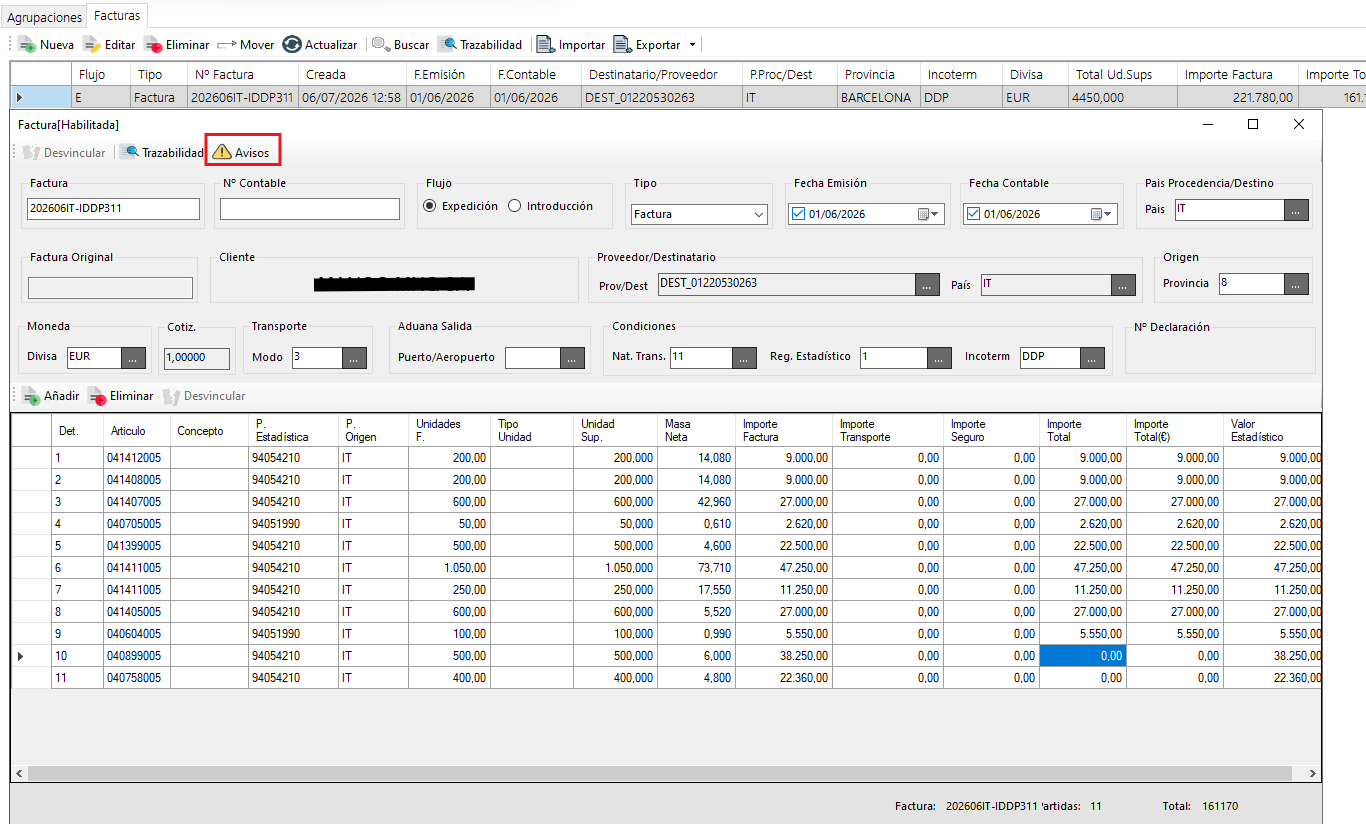Open the Provincia lookup button in Origen
The width and height of the screenshot is (1366, 824).
(x=1296, y=284)
